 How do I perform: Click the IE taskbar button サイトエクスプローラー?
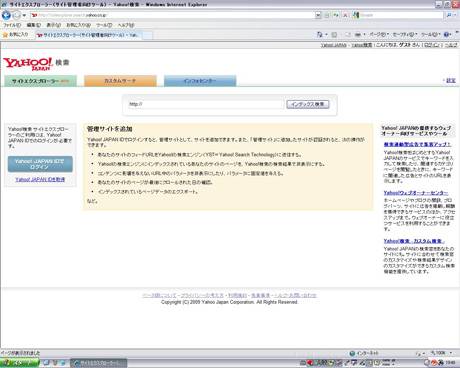99,363
